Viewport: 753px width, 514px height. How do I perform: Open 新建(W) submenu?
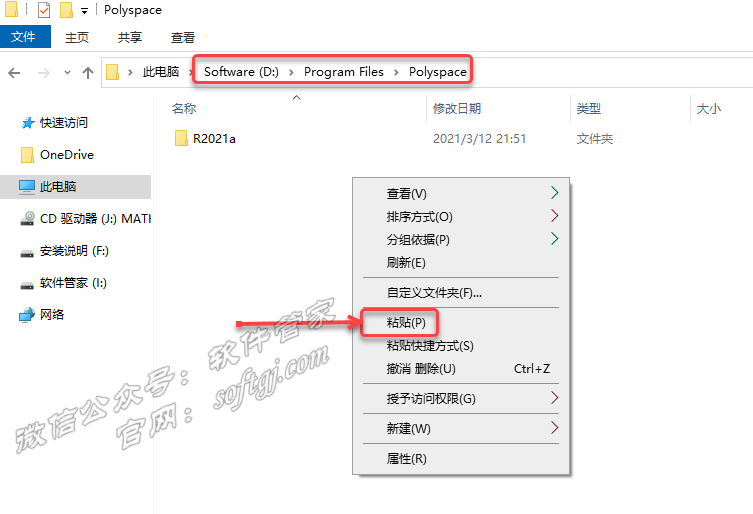tap(461, 428)
